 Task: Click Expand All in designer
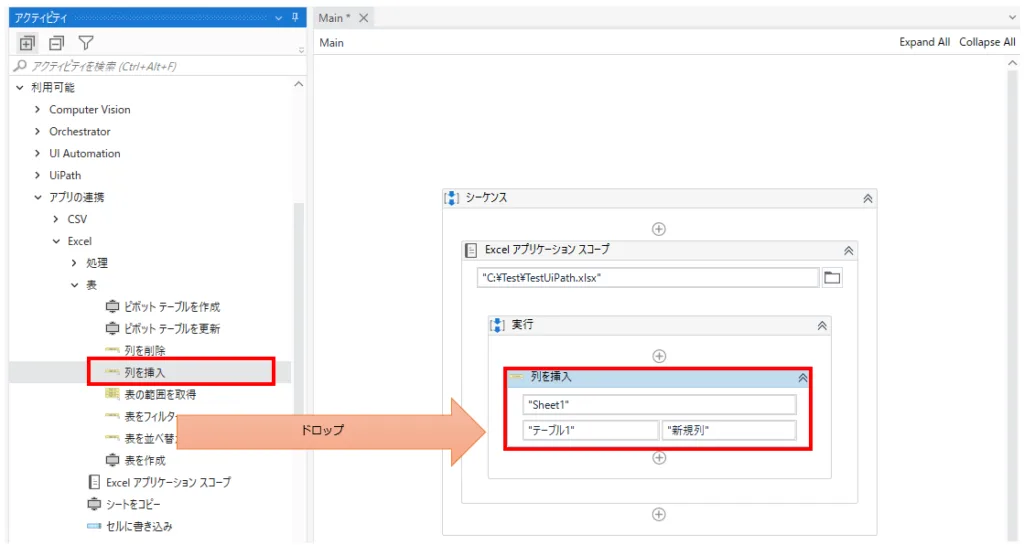[924, 43]
